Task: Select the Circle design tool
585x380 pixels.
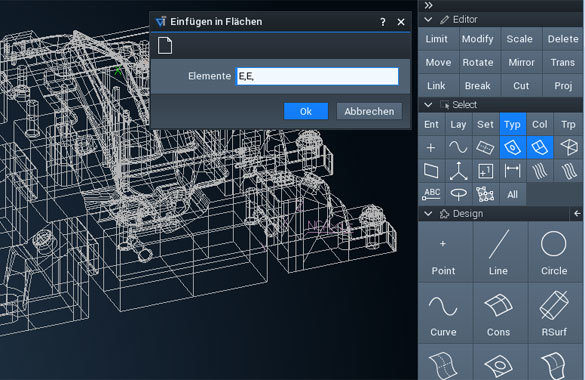Action: 556,252
